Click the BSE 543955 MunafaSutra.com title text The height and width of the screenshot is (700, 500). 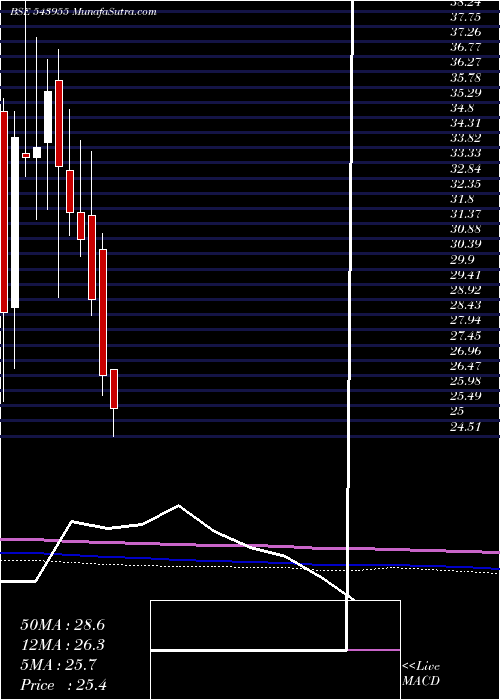[x=83, y=12]
